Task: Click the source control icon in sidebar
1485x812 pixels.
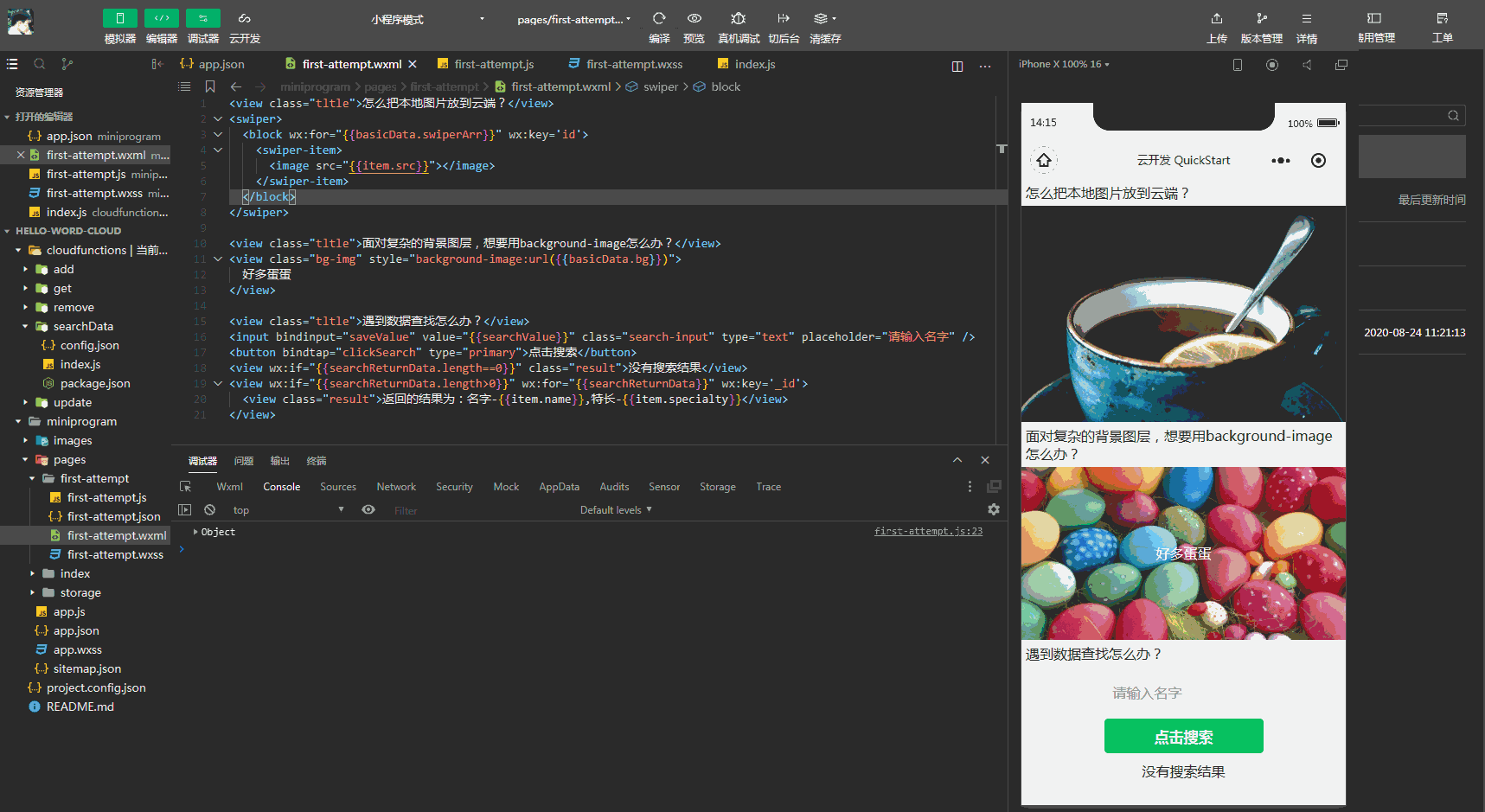Action: [67, 64]
